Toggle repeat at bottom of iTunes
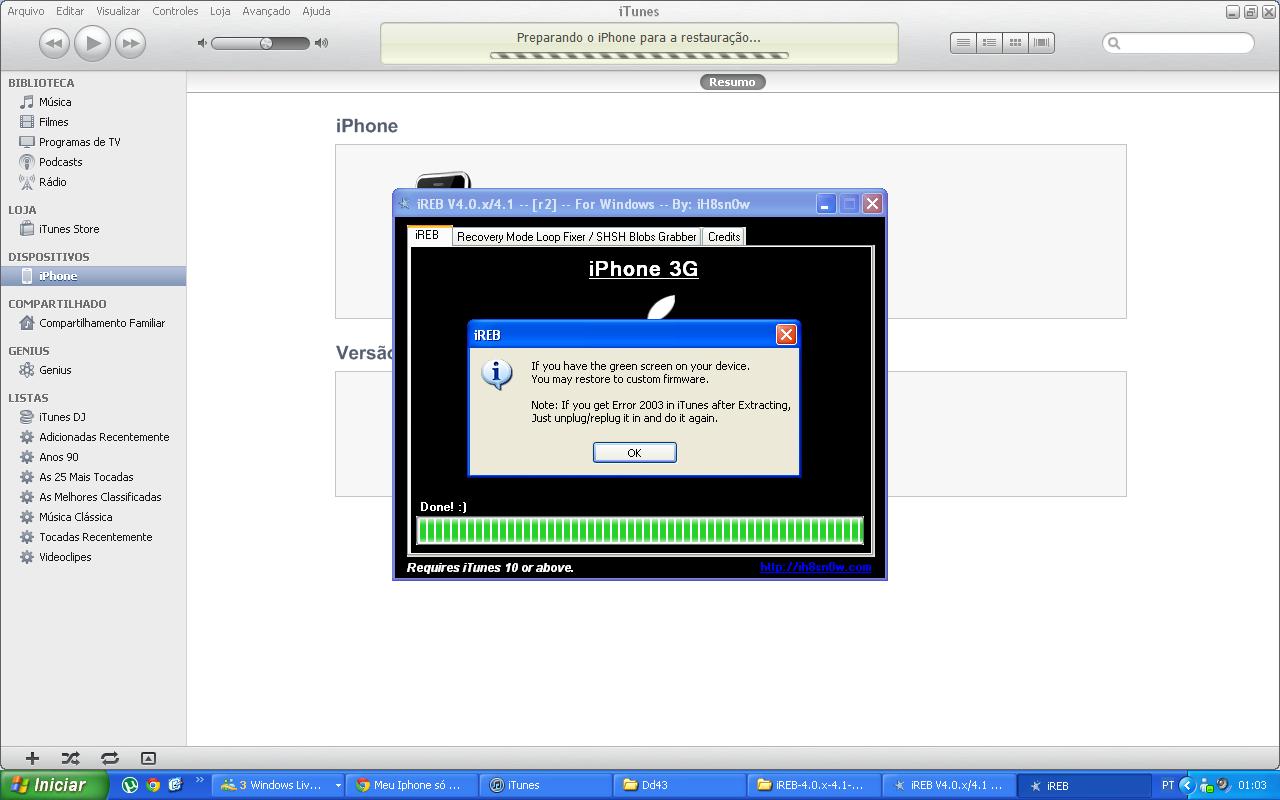The image size is (1280, 800). [110, 758]
